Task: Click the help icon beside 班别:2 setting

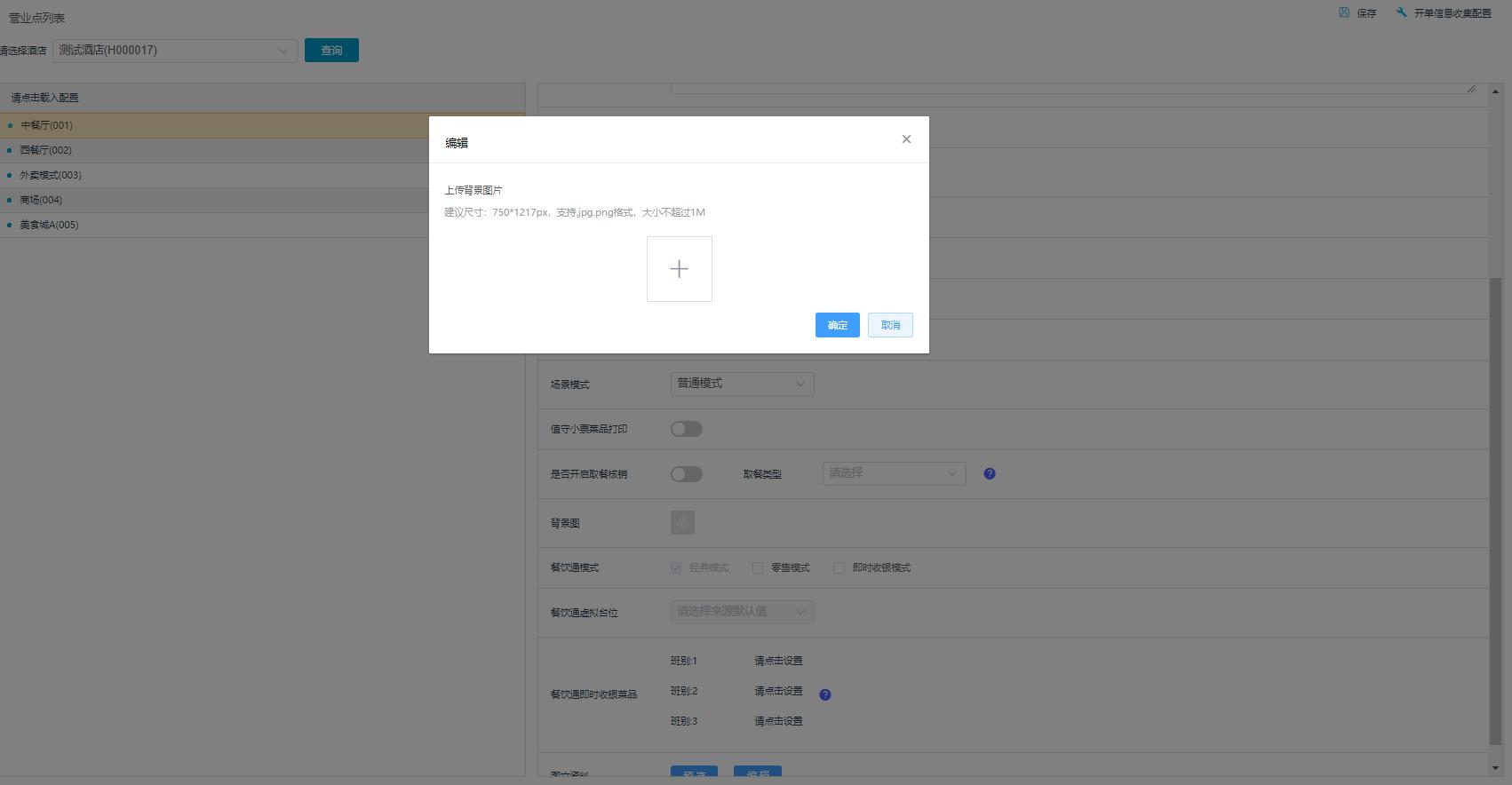Action: coord(824,694)
